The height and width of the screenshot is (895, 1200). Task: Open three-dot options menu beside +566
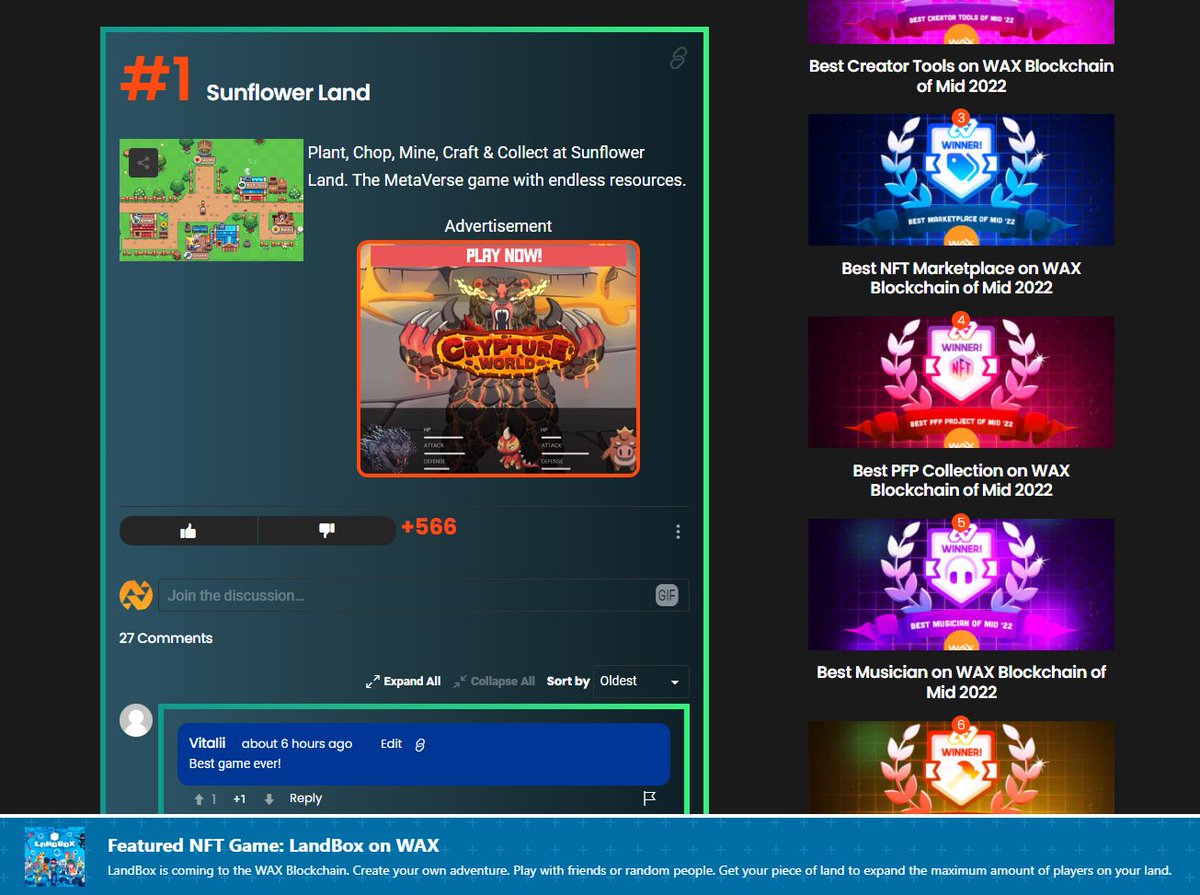click(678, 532)
